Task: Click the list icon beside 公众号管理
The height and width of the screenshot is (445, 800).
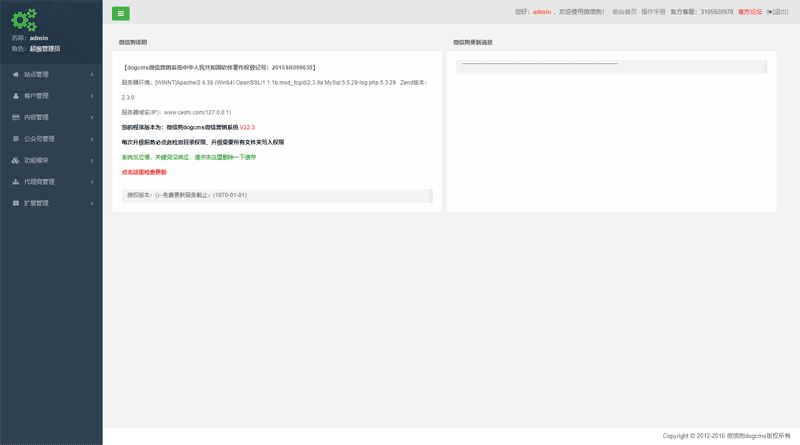Action: [15, 139]
